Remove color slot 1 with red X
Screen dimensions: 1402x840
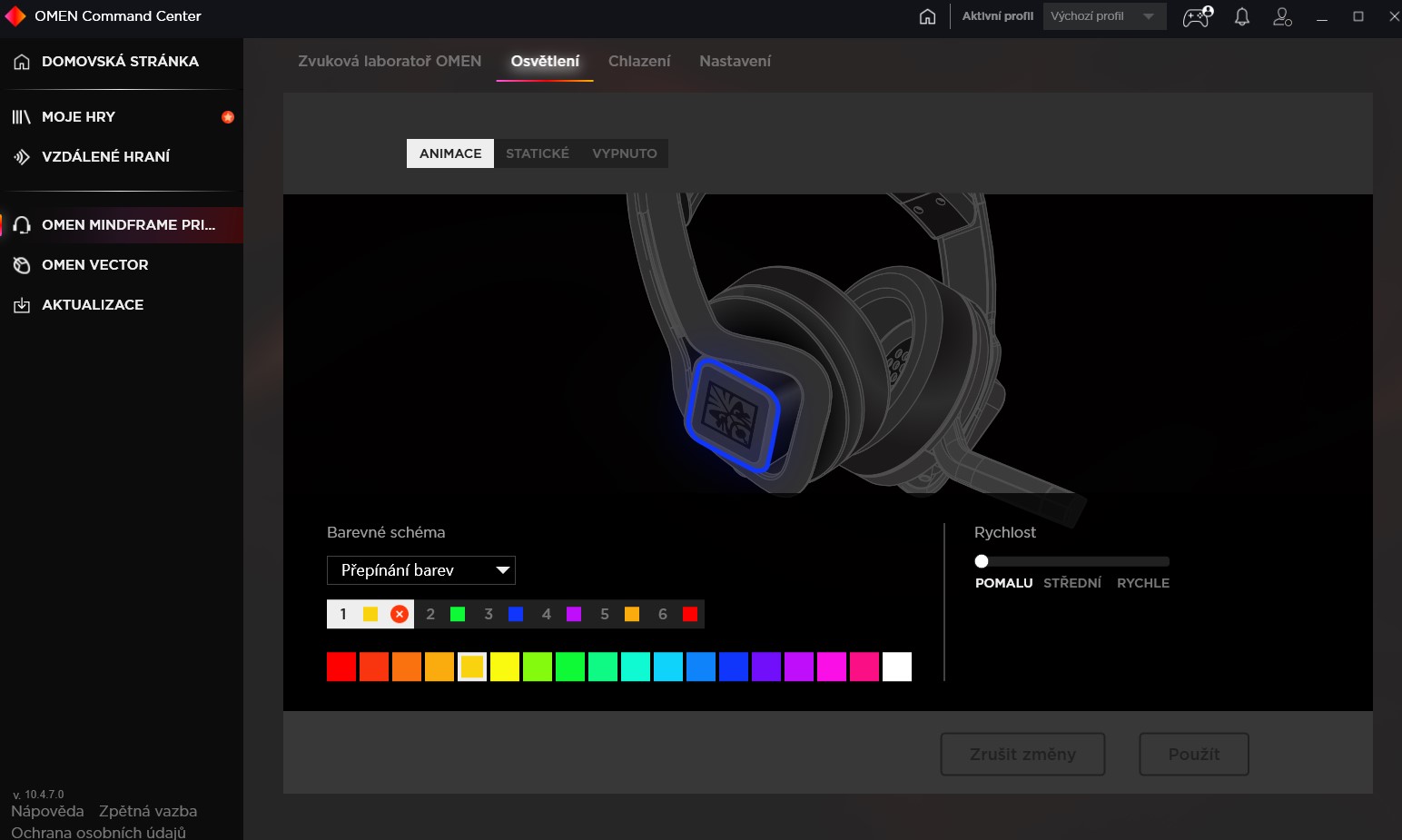(400, 614)
